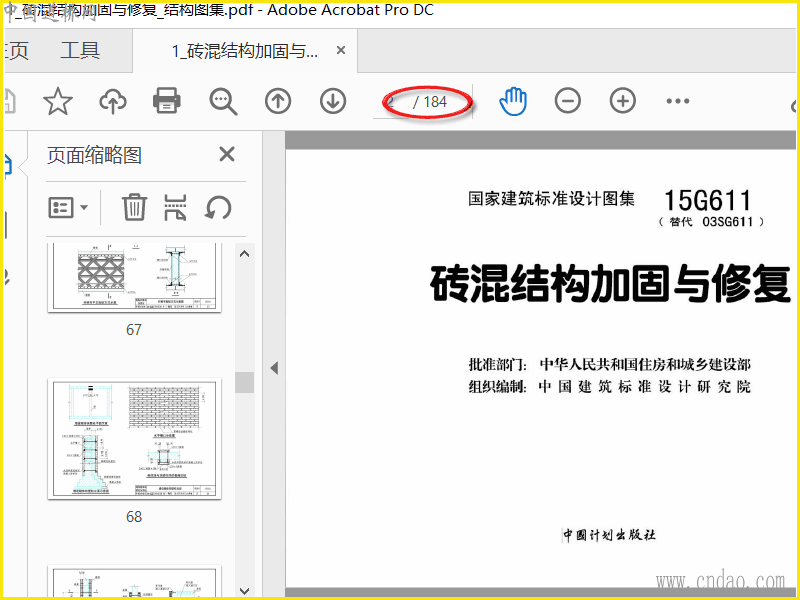Click the 15G611 text on the page
The image size is (800, 600).
[x=707, y=200]
